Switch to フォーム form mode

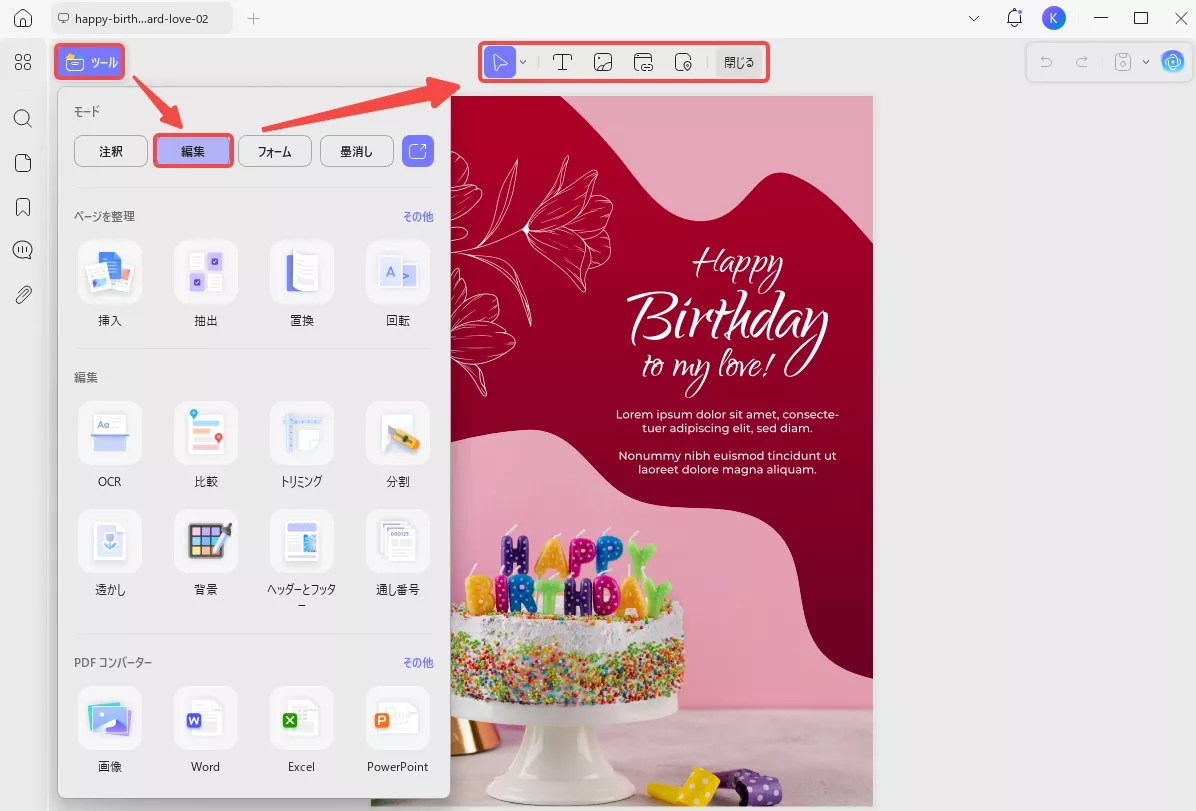(x=275, y=151)
